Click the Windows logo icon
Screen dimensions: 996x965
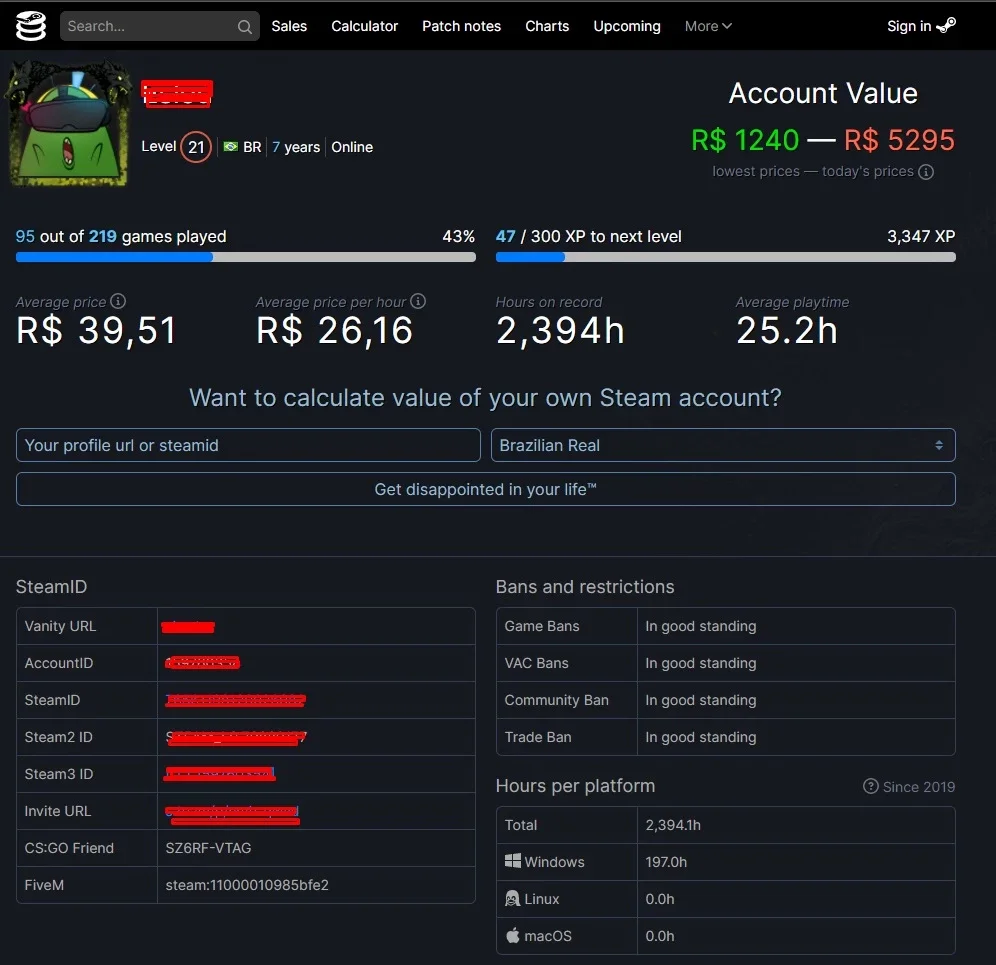pyautogui.click(x=513, y=861)
